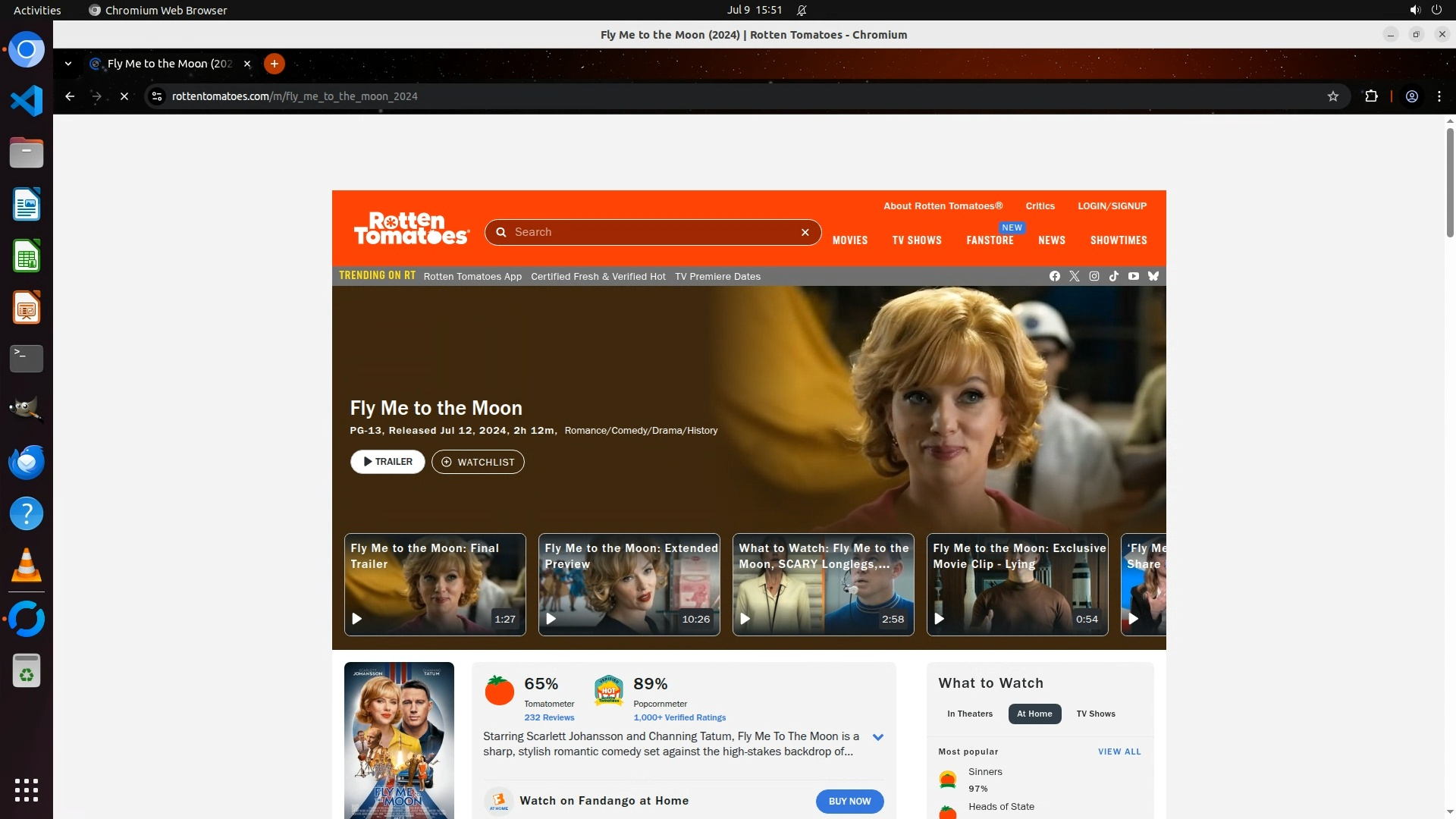This screenshot has width=1456, height=819.
Task: Bookmark page with the star icon
Action: point(1332,96)
